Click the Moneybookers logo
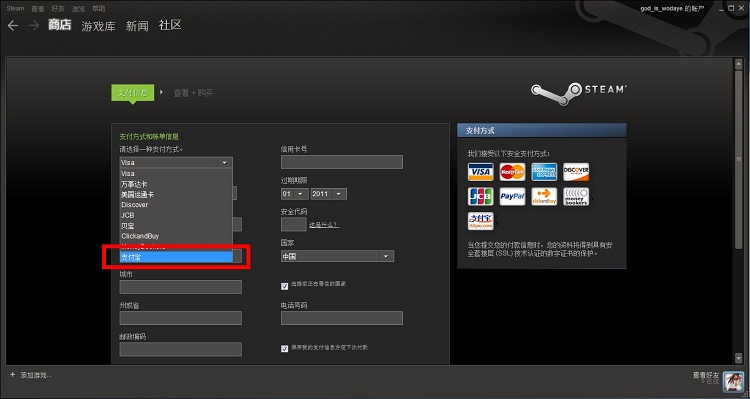This screenshot has height=399, width=750. coord(576,197)
